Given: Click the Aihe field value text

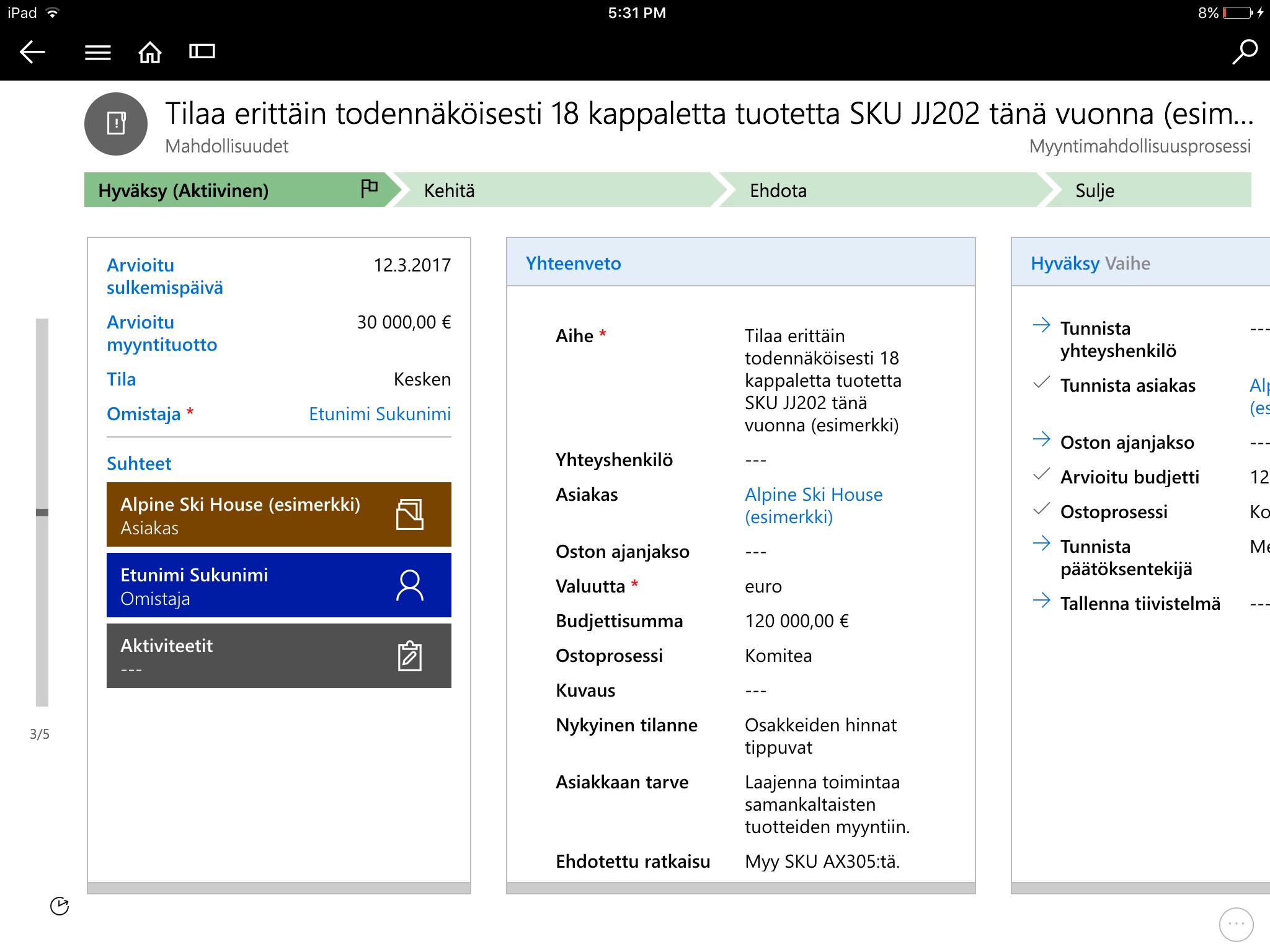Looking at the screenshot, I should [x=824, y=381].
